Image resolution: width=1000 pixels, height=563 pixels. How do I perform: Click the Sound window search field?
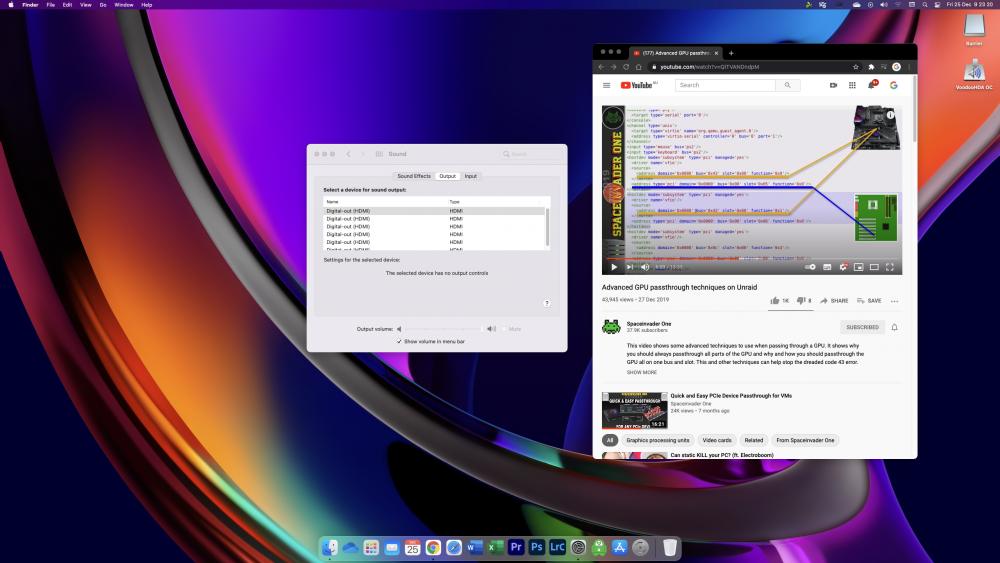click(531, 154)
